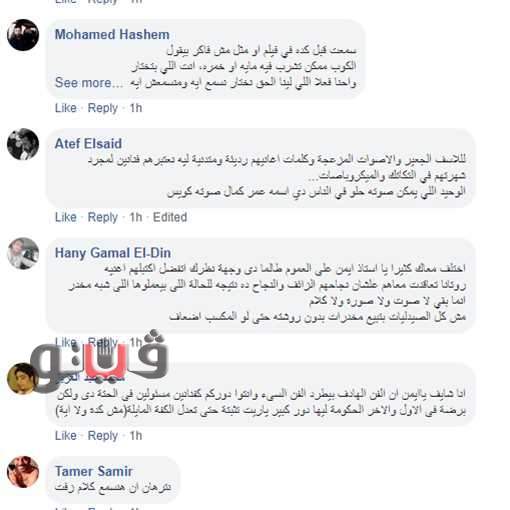Open the 1h timestamp on Atef Elsaid's comment
Viewport: 510px width, 510px height.
(136, 217)
